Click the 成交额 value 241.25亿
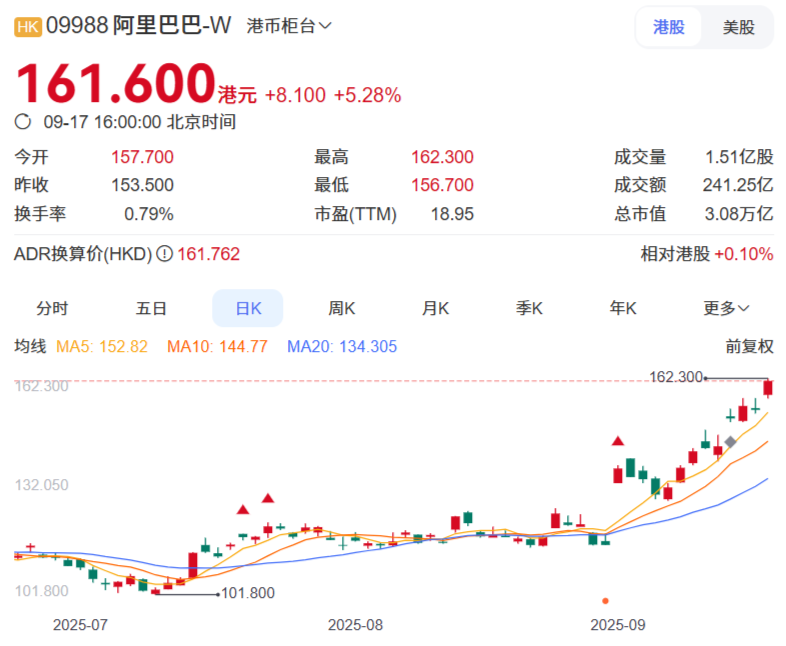Image resolution: width=786 pixels, height=646 pixels. (x=738, y=185)
